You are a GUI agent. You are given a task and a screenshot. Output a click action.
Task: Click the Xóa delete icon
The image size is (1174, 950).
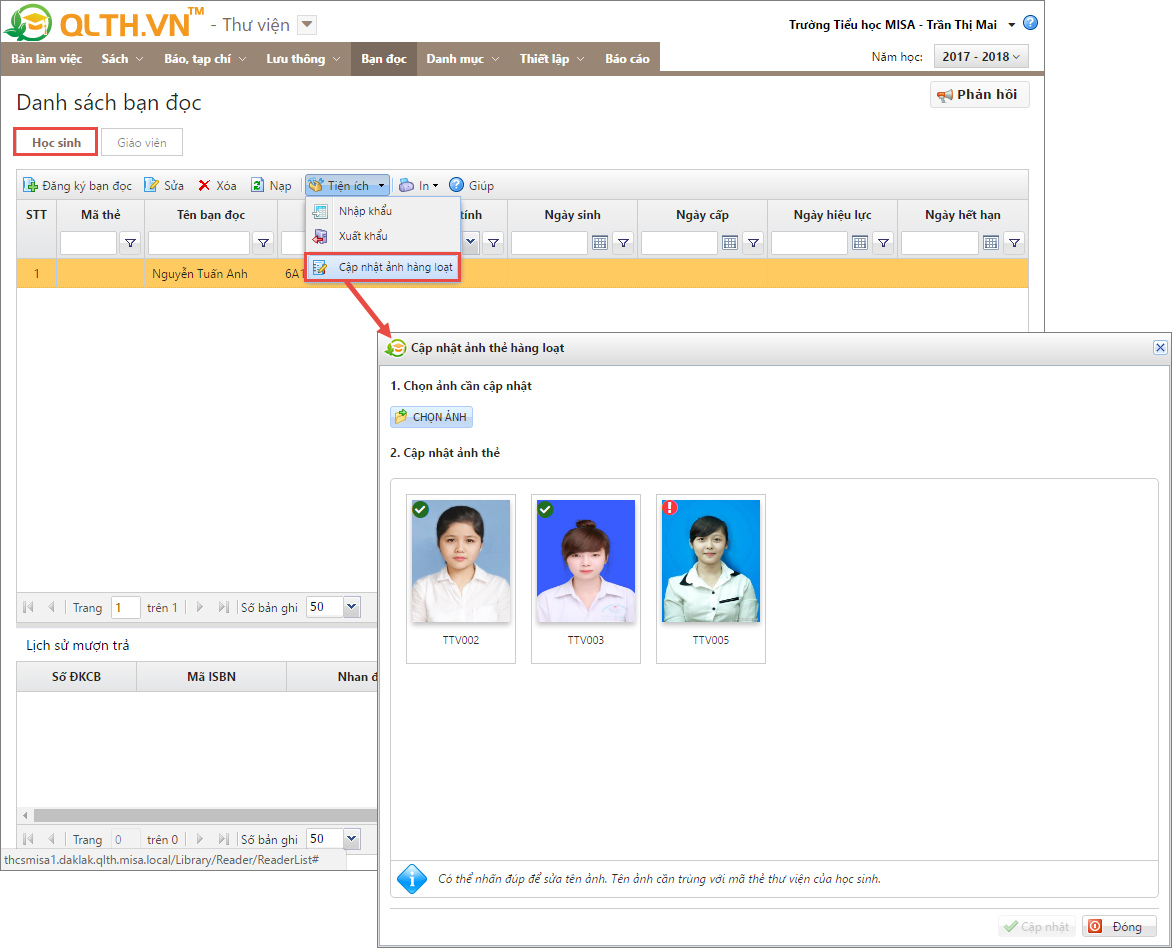click(205, 185)
